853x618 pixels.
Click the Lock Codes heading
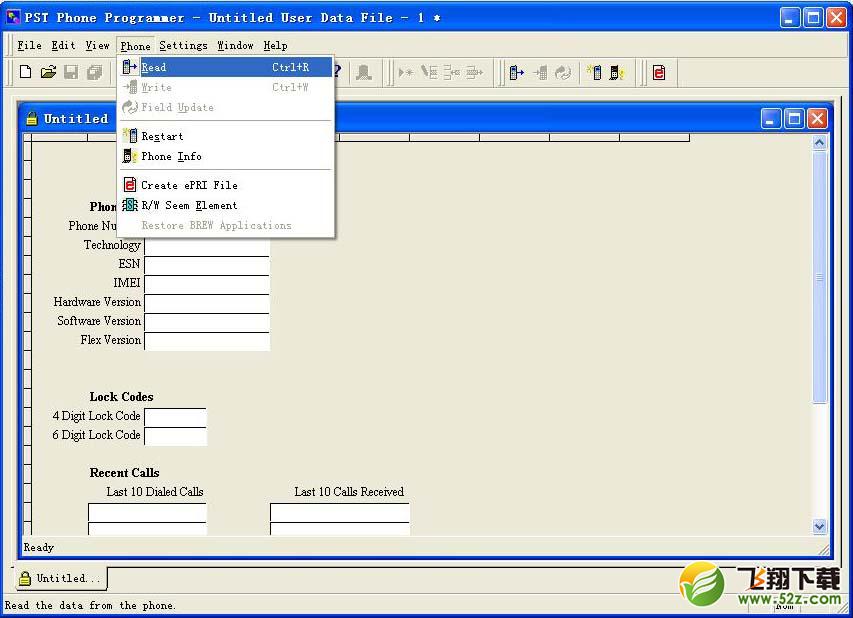121,397
